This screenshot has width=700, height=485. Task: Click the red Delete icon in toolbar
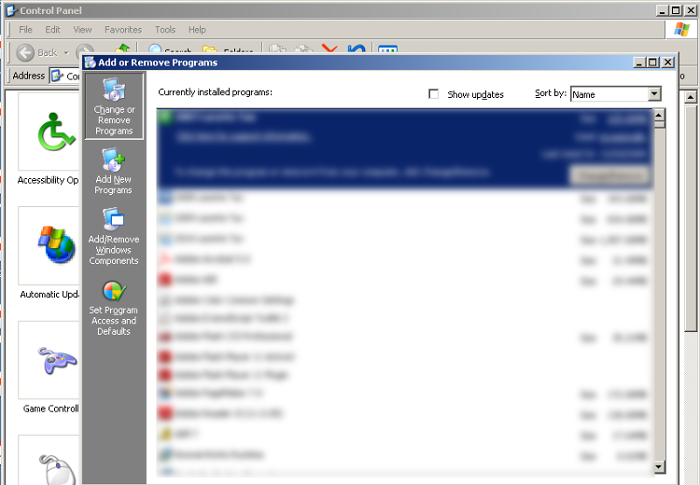point(329,52)
